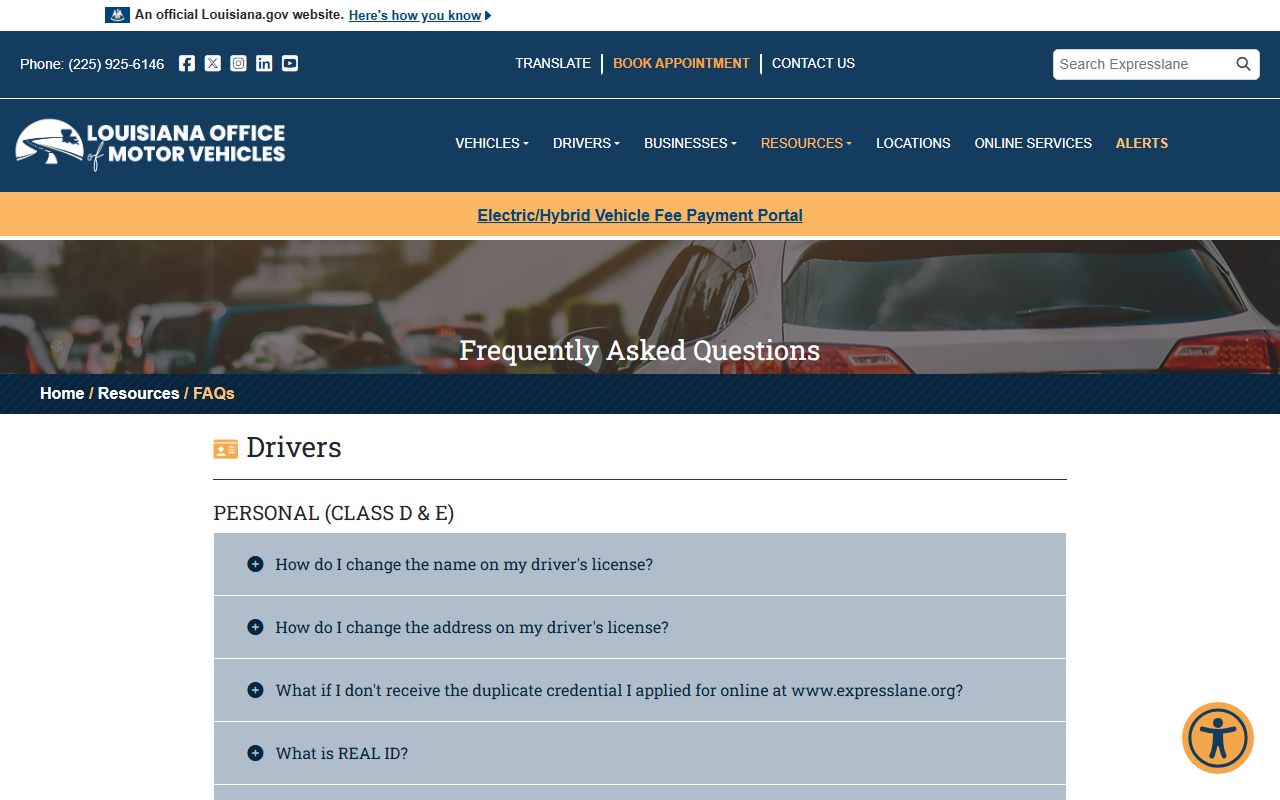
Task: Click 'PERSONAL (CLASS D & E)' heading
Action: [x=333, y=513]
